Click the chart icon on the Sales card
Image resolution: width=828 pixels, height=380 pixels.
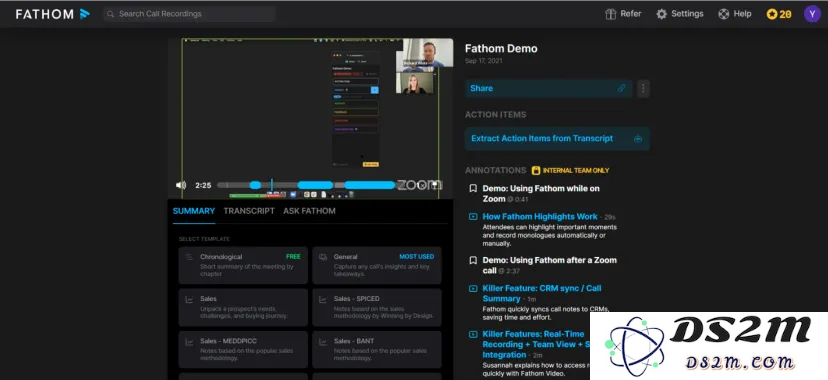point(189,299)
